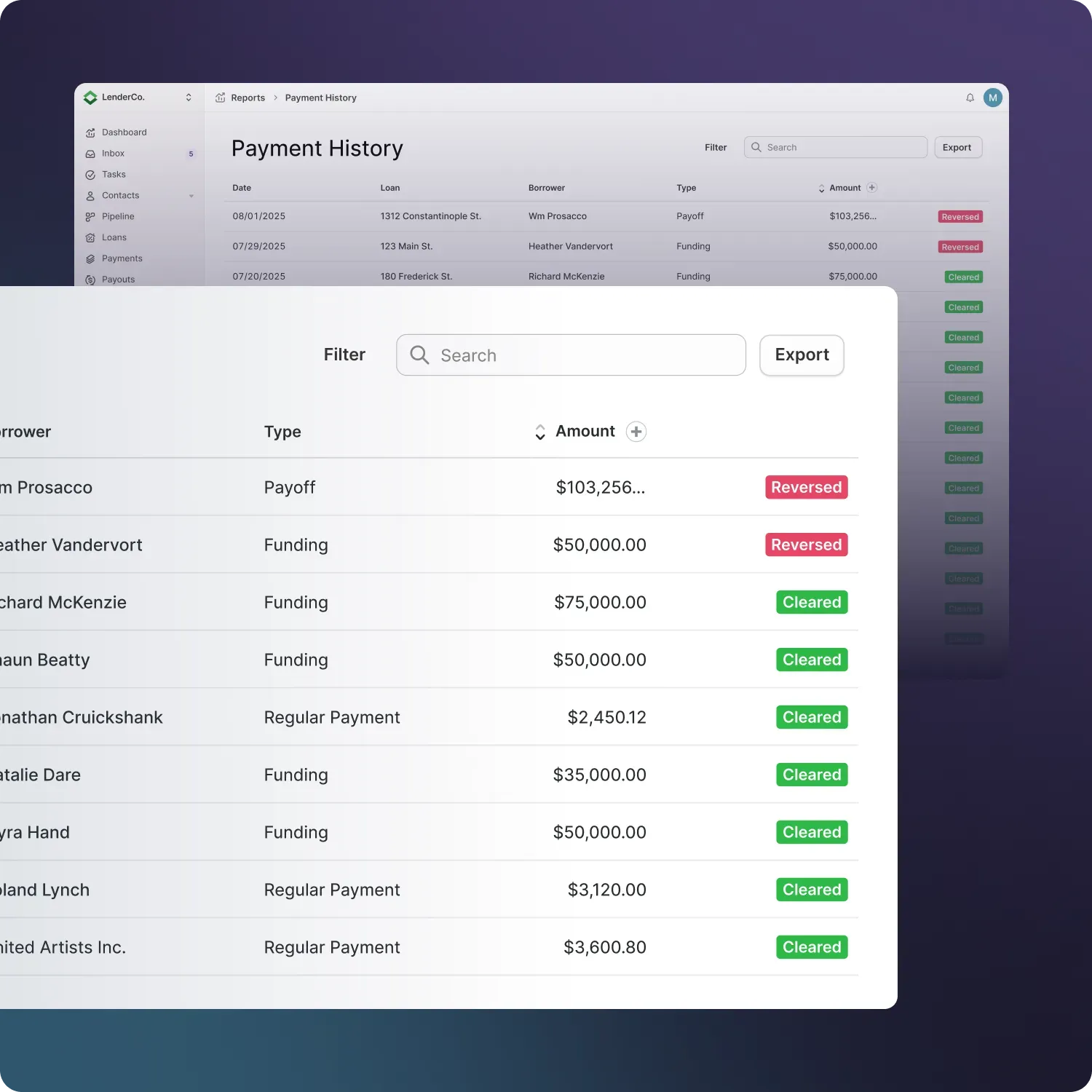Open Pipeline in the sidebar
The height and width of the screenshot is (1092, 1092).
(x=118, y=217)
